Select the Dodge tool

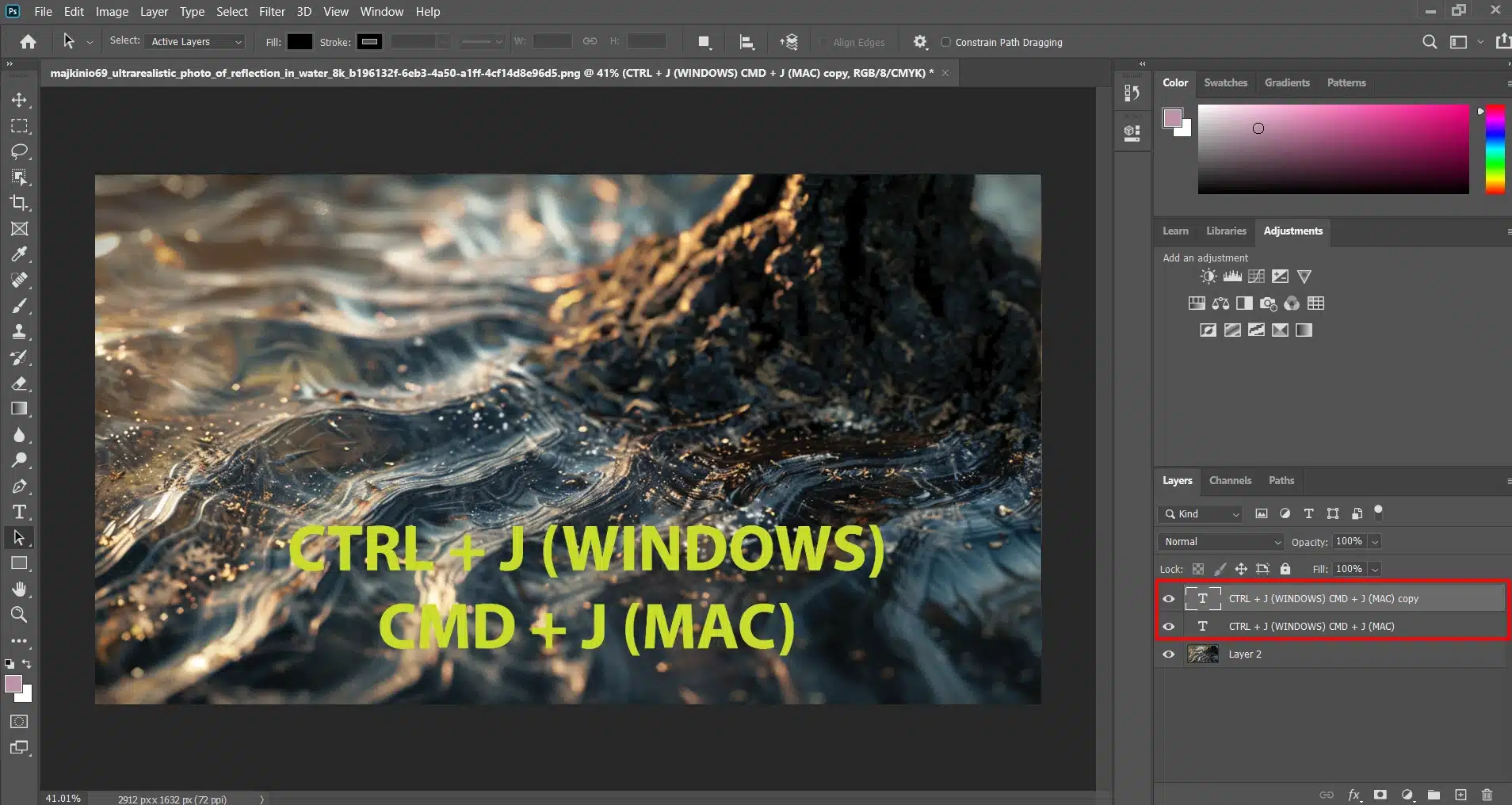click(x=19, y=460)
